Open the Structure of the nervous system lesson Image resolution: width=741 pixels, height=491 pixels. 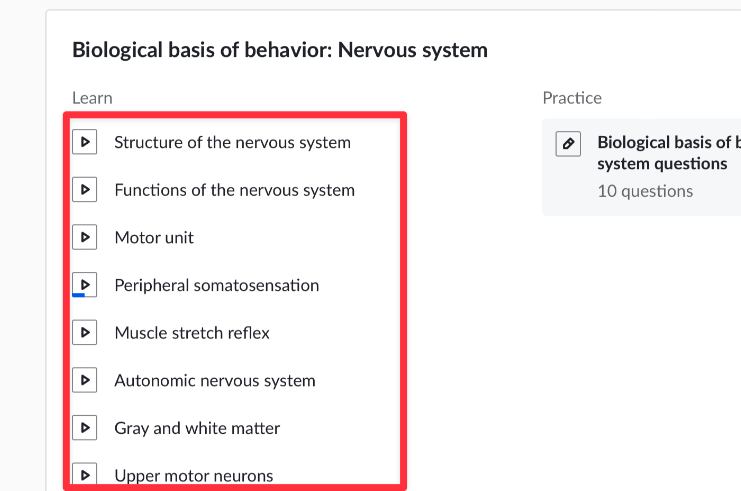[x=232, y=142]
